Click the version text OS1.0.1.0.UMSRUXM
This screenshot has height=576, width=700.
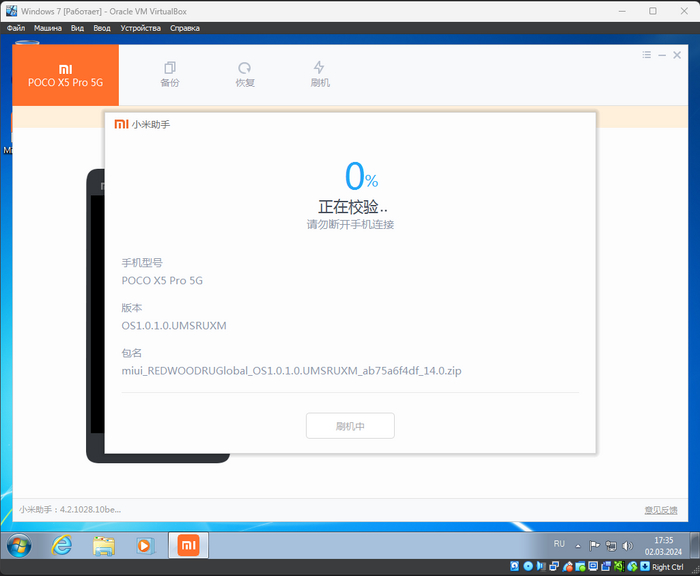(x=174, y=326)
